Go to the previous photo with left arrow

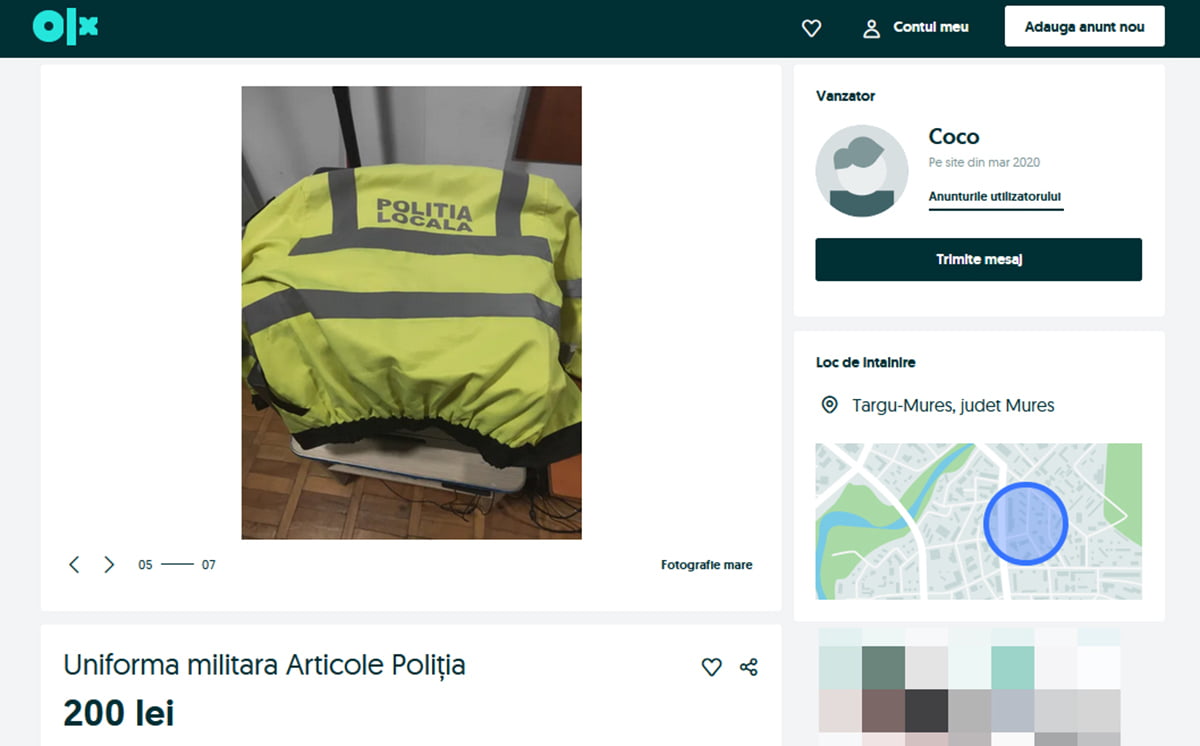tap(74, 565)
